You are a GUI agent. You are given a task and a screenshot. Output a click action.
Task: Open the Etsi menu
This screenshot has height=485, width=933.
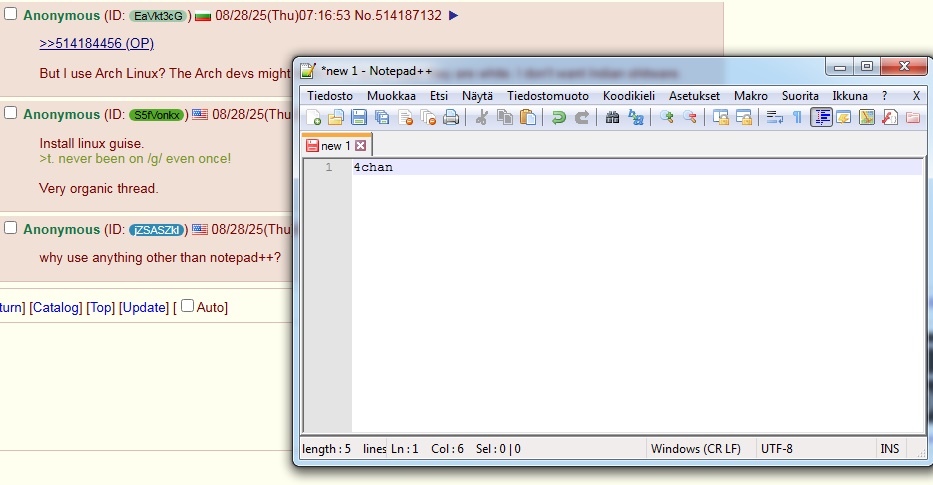(x=439, y=96)
